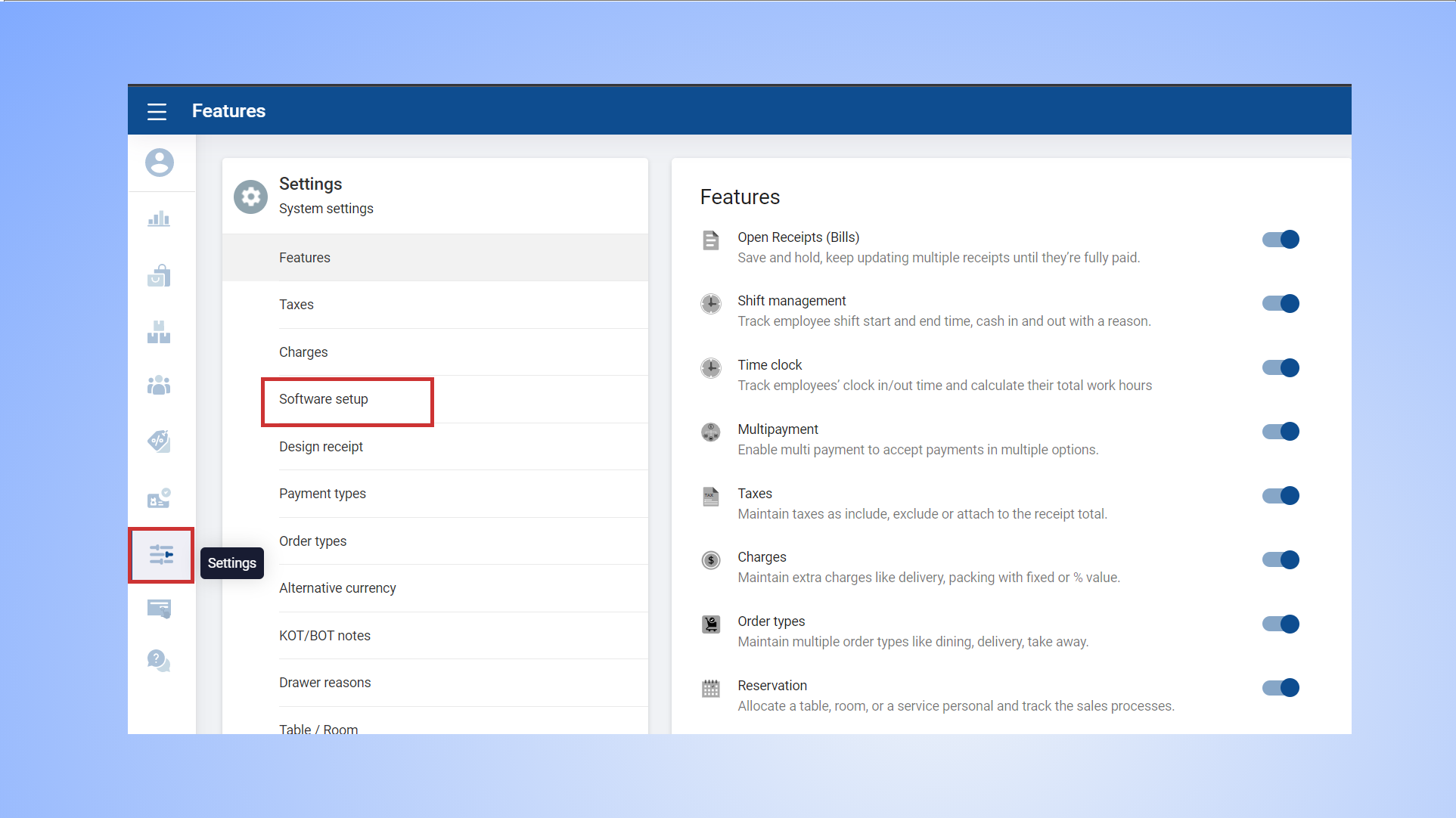
Task: Toggle the Time clock feature
Action: [1281, 368]
